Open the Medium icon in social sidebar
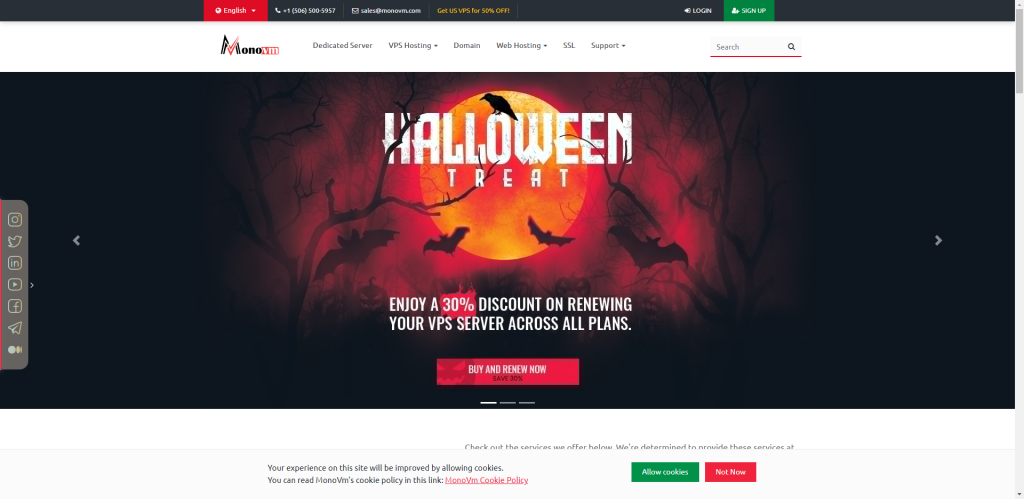The height and width of the screenshot is (499, 1024). tap(14, 350)
